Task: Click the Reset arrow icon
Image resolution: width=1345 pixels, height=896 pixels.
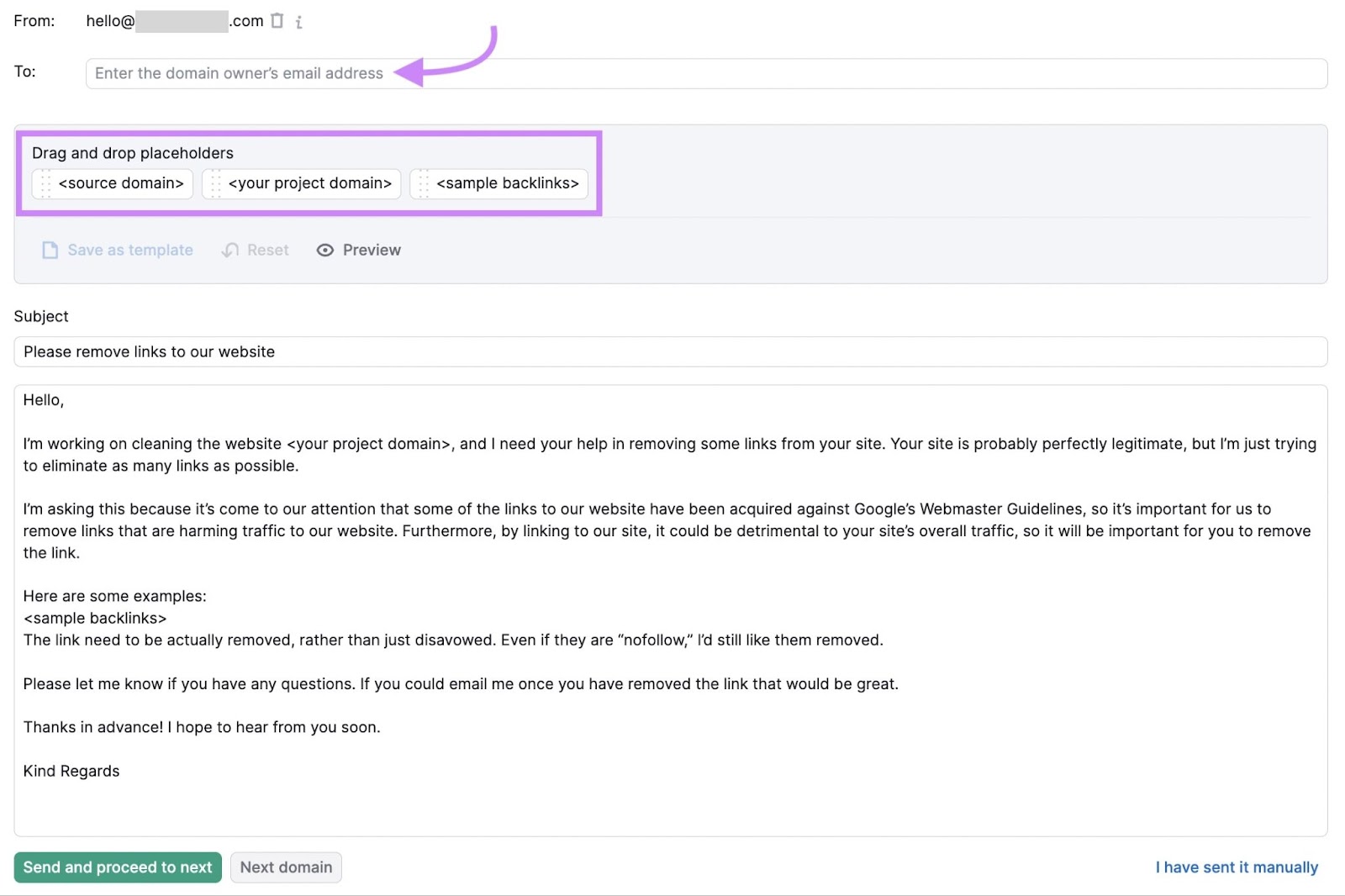Action: (230, 250)
